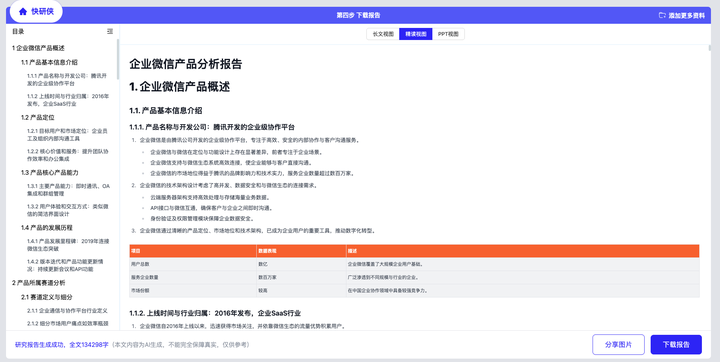Viewport: 720px width, 362px height.
Task: Collapse the 目录 panel with the list icon
Action: tap(110, 32)
